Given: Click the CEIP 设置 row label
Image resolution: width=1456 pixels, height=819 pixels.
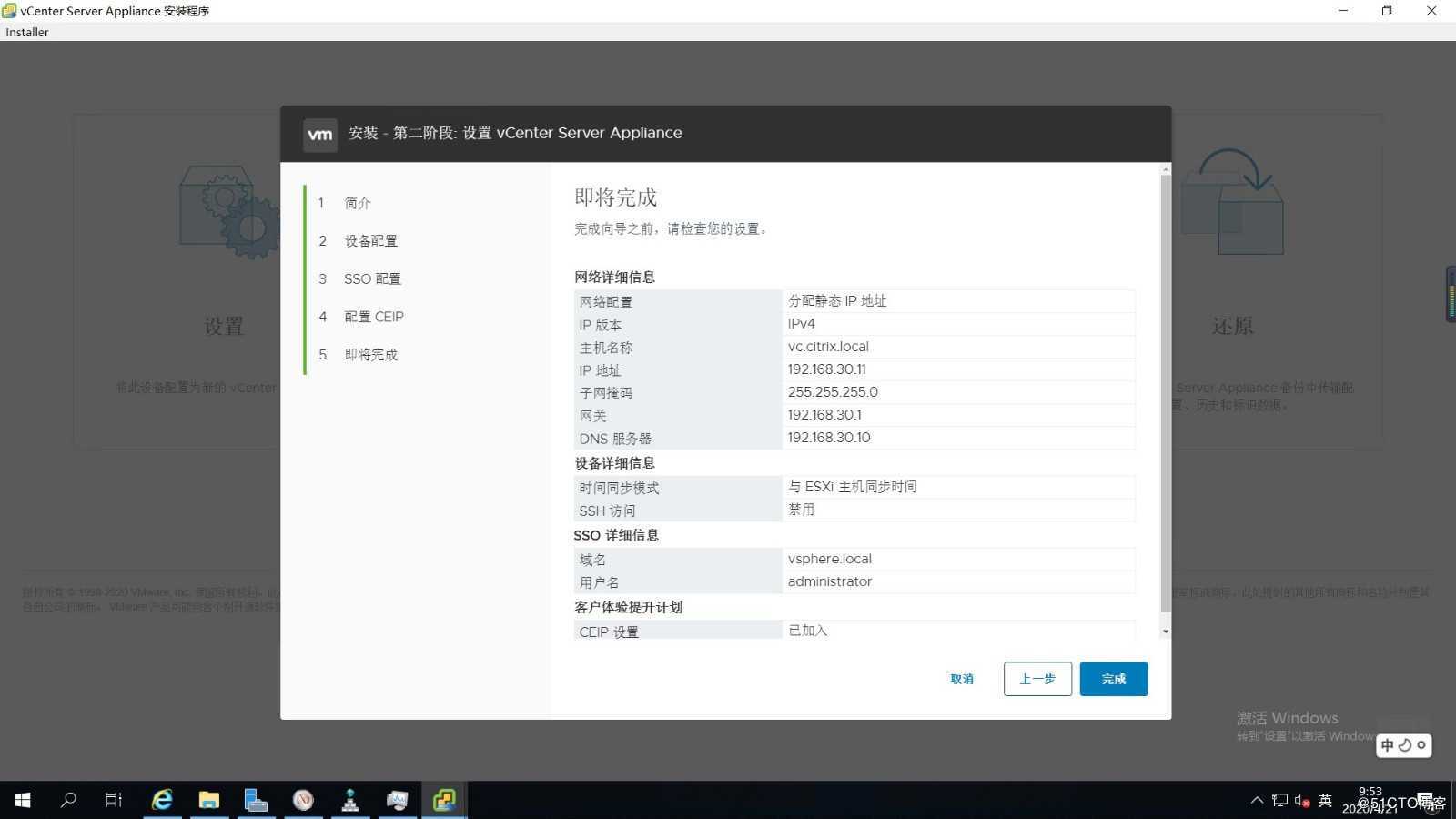Looking at the screenshot, I should pyautogui.click(x=609, y=632).
